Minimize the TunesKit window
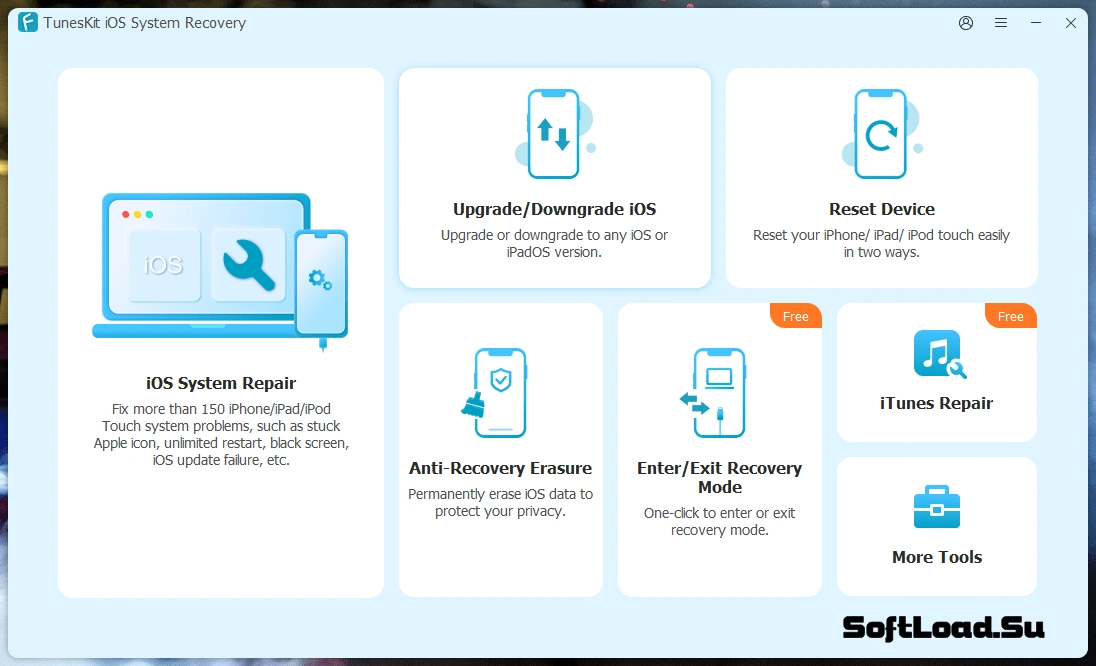This screenshot has width=1096, height=666. 1036,23
